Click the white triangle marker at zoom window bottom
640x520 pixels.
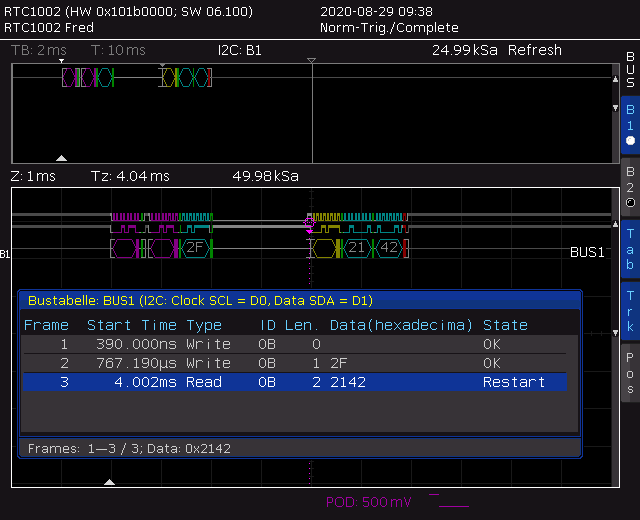tap(109, 482)
